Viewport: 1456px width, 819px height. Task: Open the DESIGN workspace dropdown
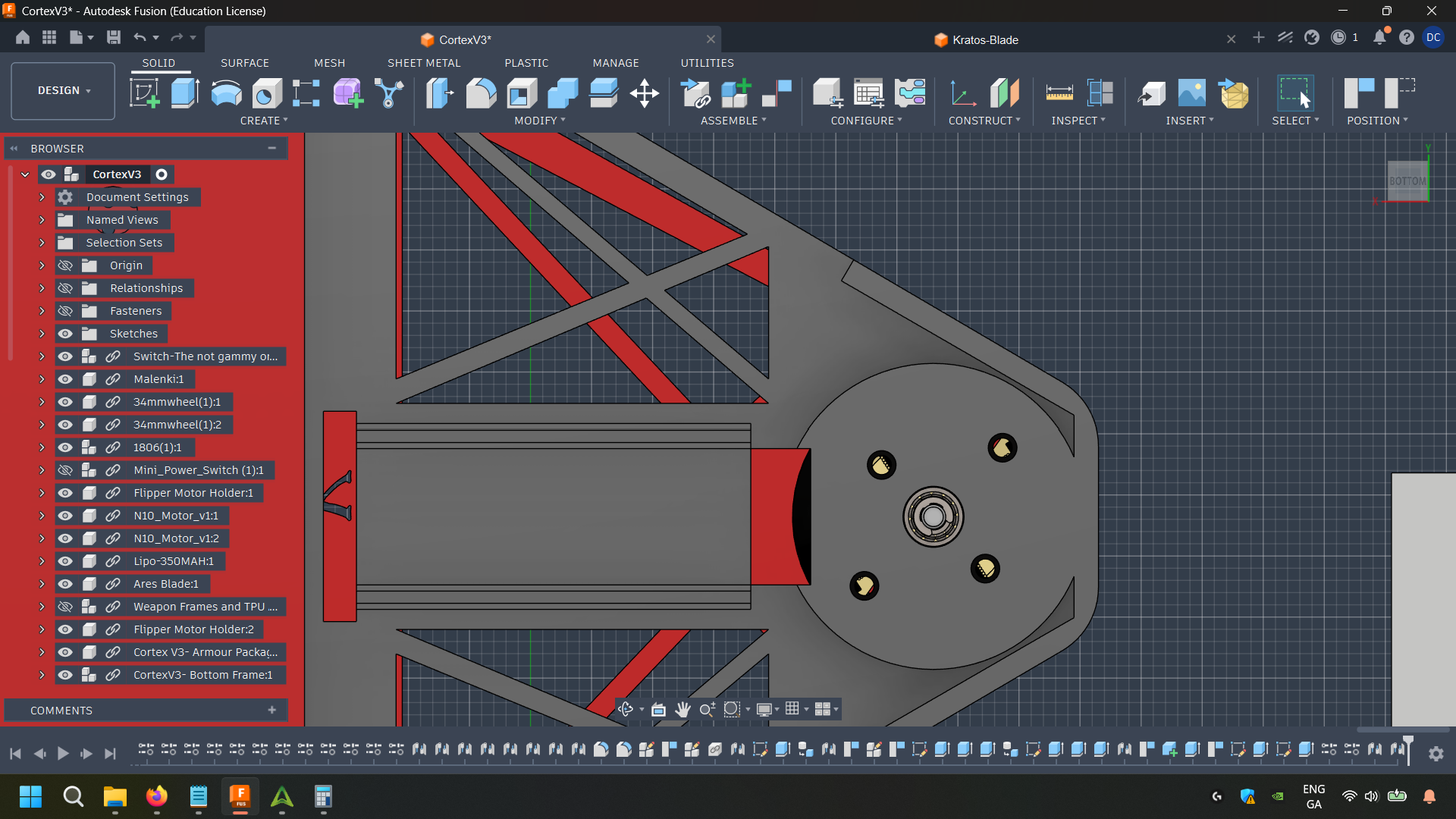coord(63,90)
